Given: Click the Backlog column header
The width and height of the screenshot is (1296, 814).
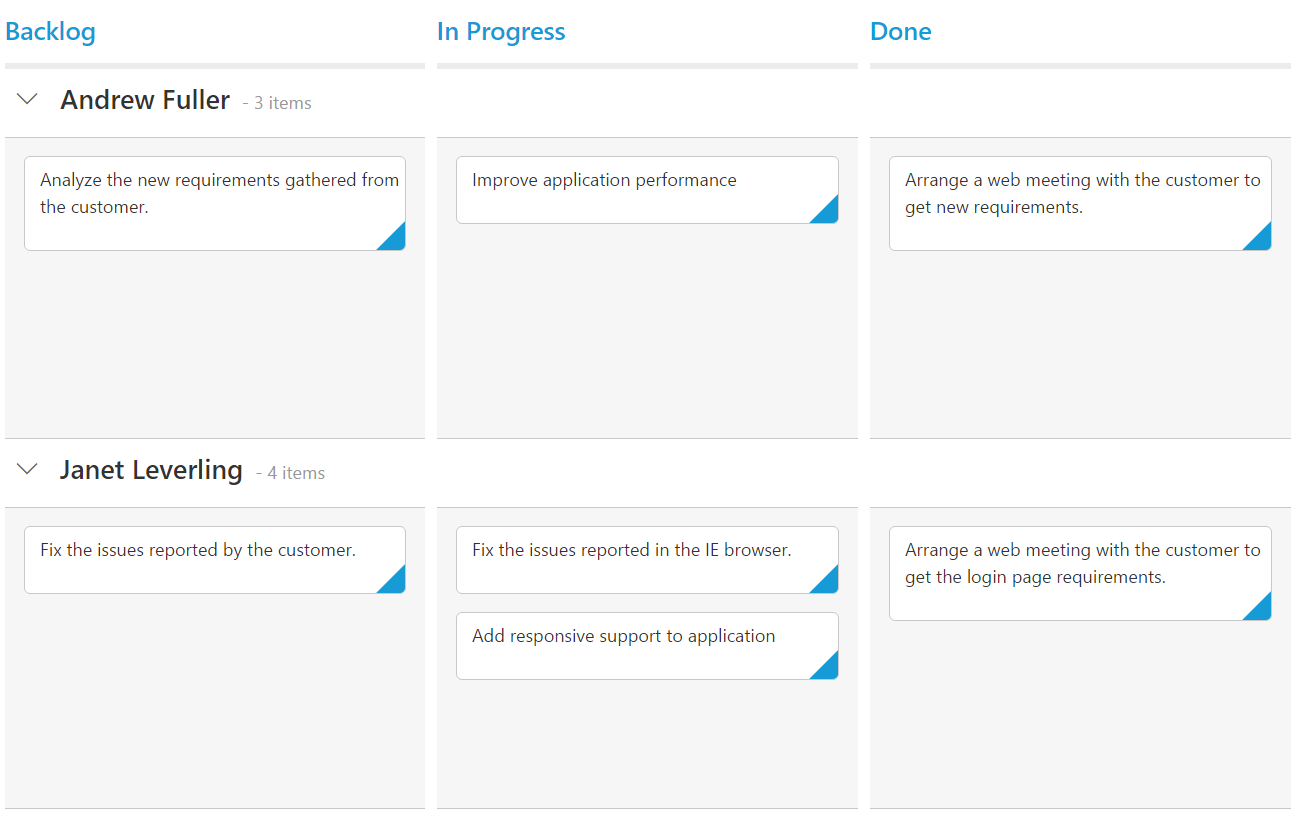Looking at the screenshot, I should pyautogui.click(x=51, y=32).
